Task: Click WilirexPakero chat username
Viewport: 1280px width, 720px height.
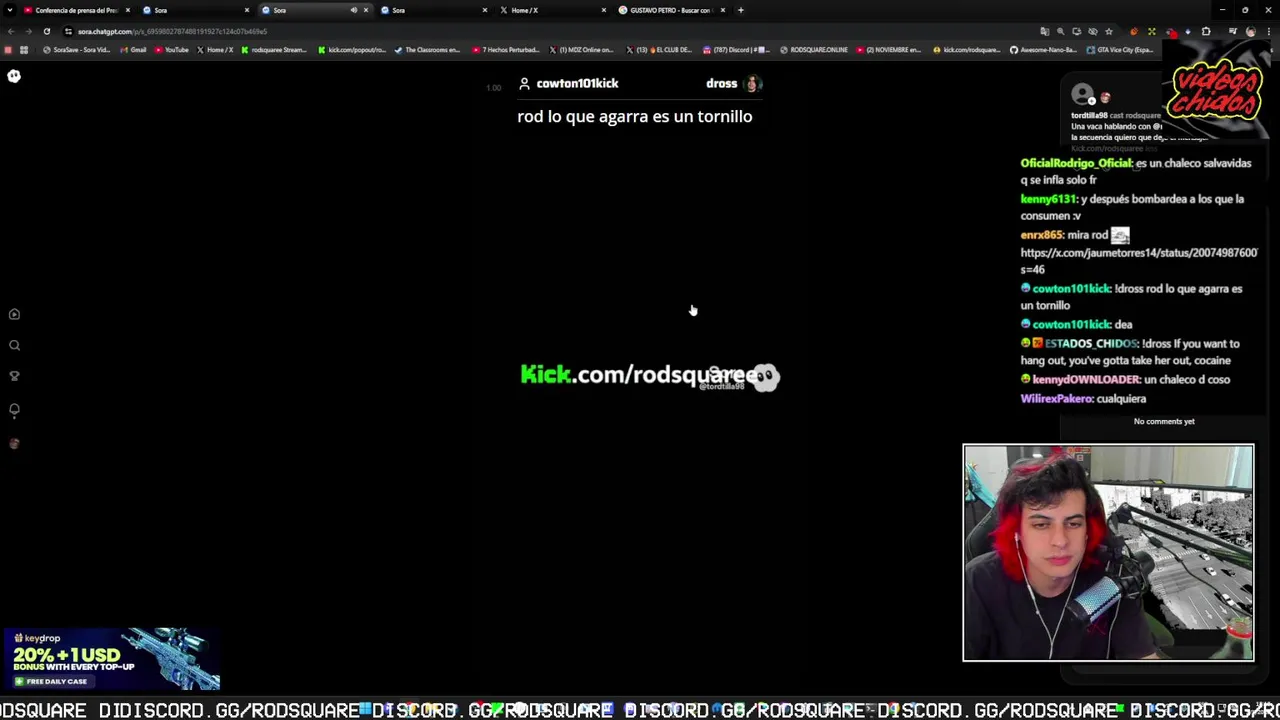Action: (x=1056, y=399)
